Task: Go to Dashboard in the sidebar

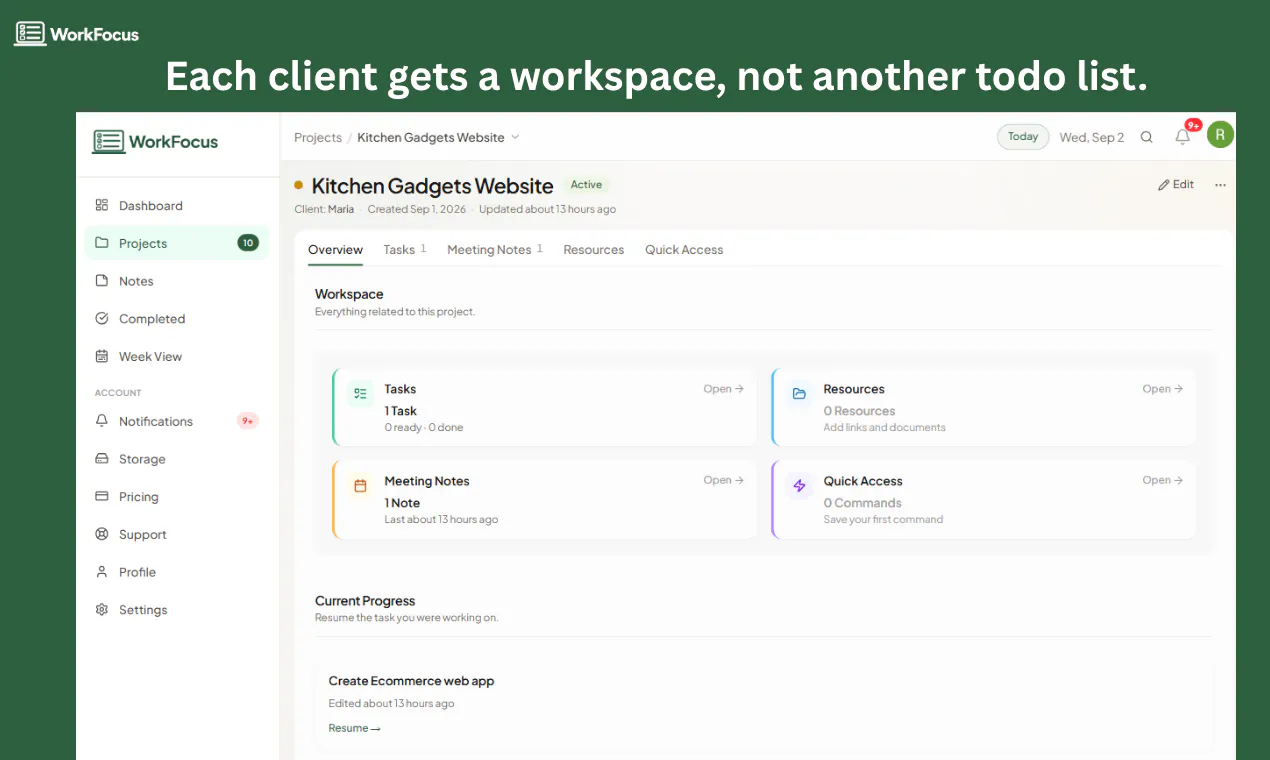Action: click(177, 205)
